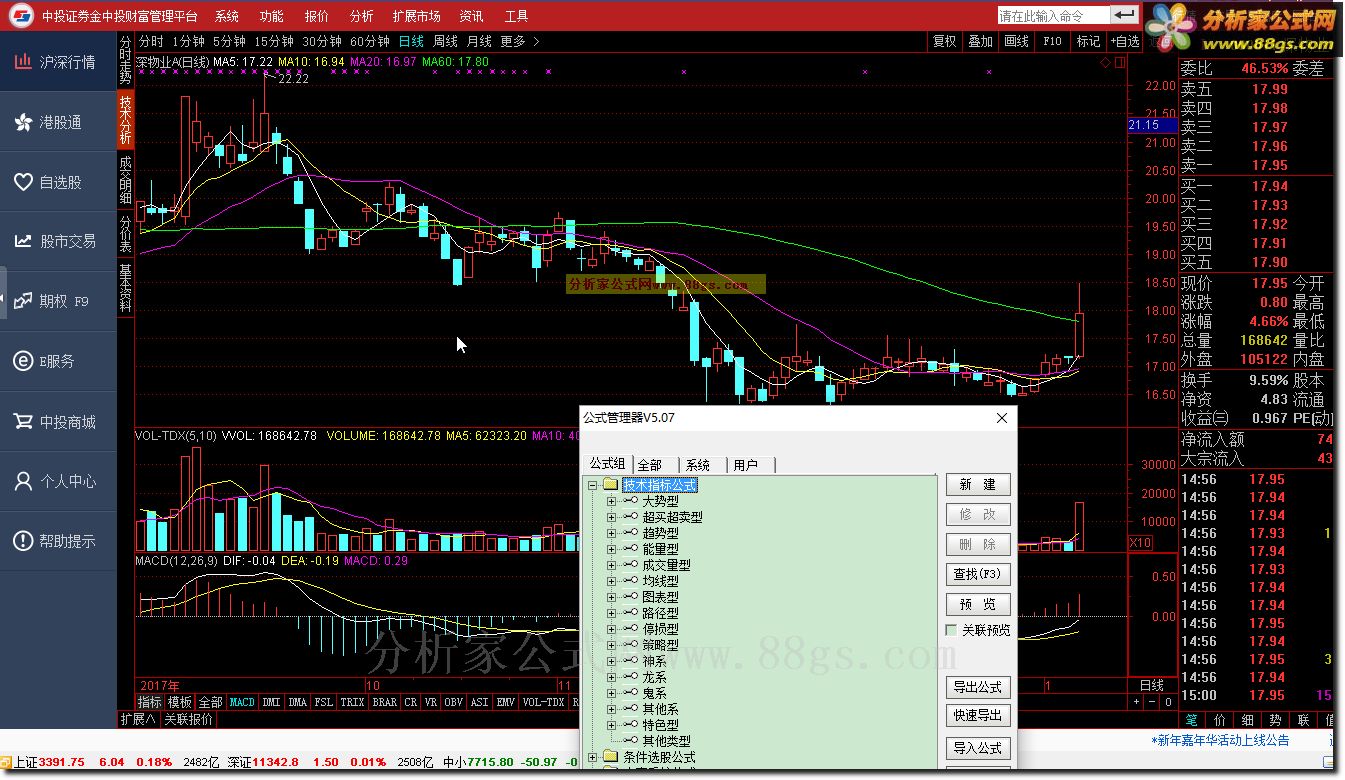The width and height of the screenshot is (1345, 780).
Task: Open E服务 in the sidebar
Action: [59, 361]
